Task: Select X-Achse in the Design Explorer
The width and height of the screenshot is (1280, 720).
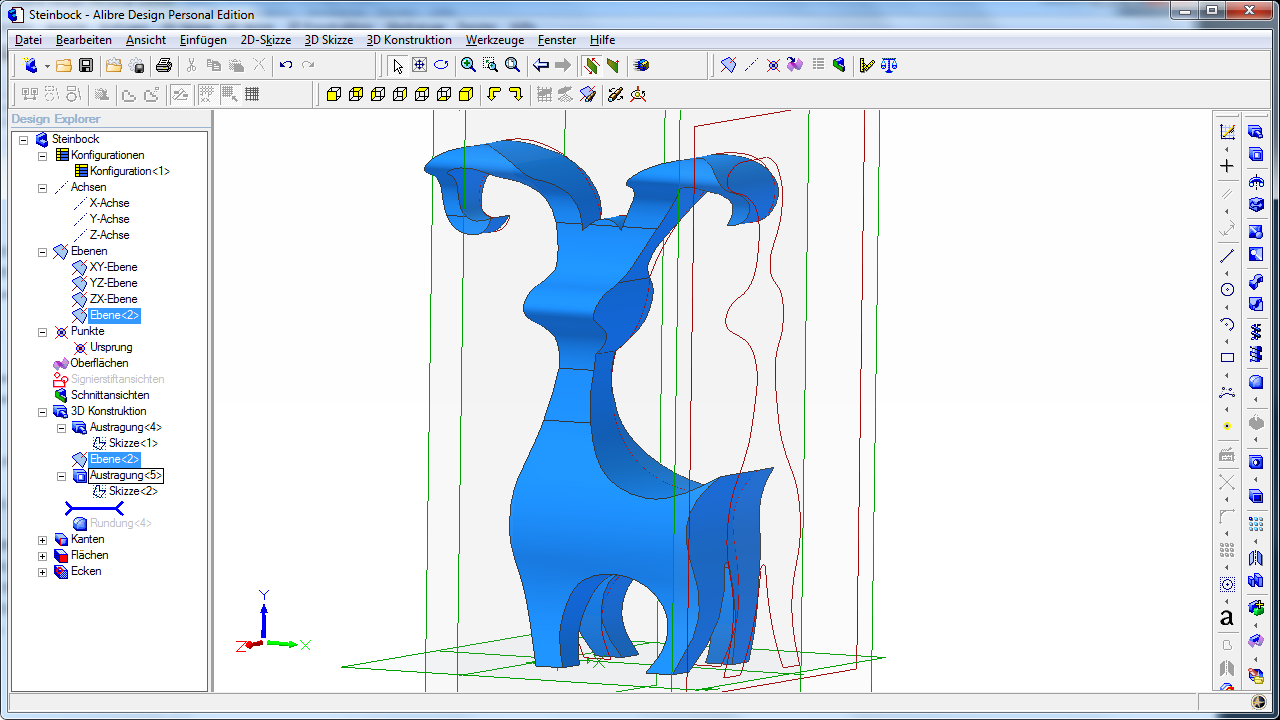Action: click(109, 203)
